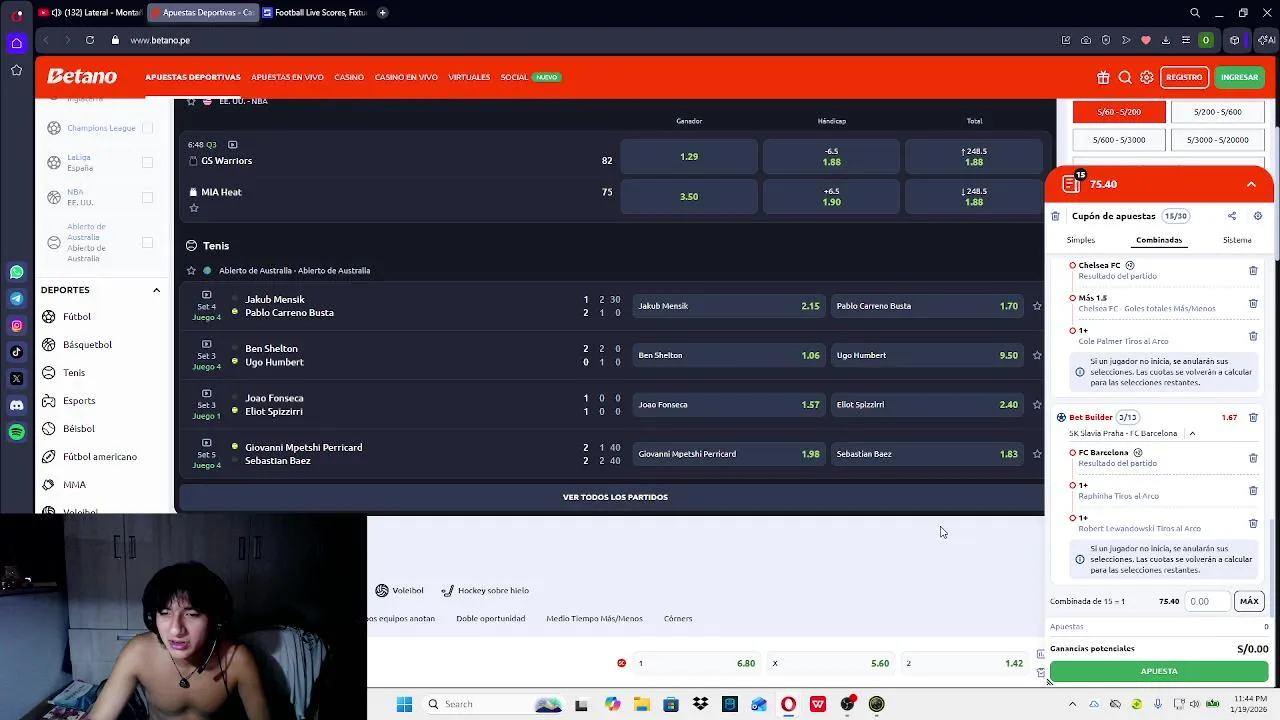The image size is (1280, 720).
Task: Favorite the Shelton vs Humbert match
Action: click(x=1037, y=355)
